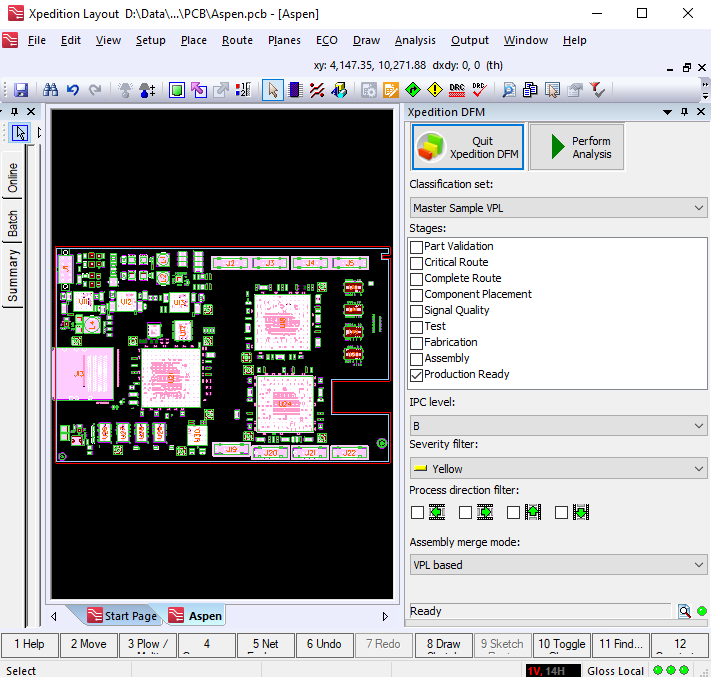711x677 pixels.
Task: Open the Analysis menu
Action: click(x=415, y=40)
